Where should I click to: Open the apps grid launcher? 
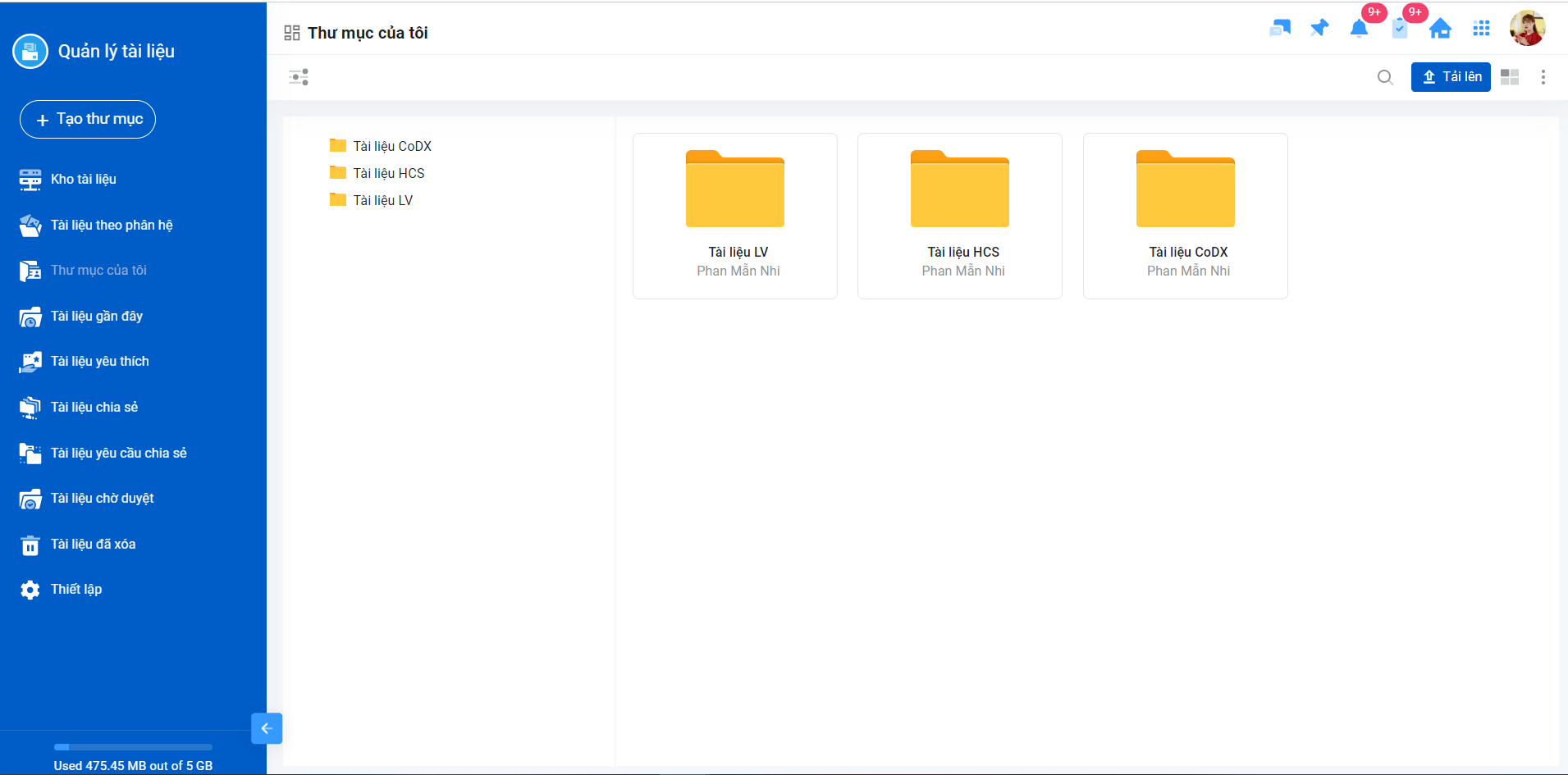pyautogui.click(x=1481, y=29)
